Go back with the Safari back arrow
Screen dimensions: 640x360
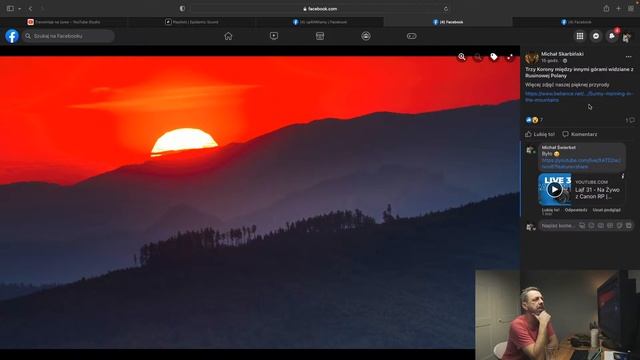coord(30,9)
